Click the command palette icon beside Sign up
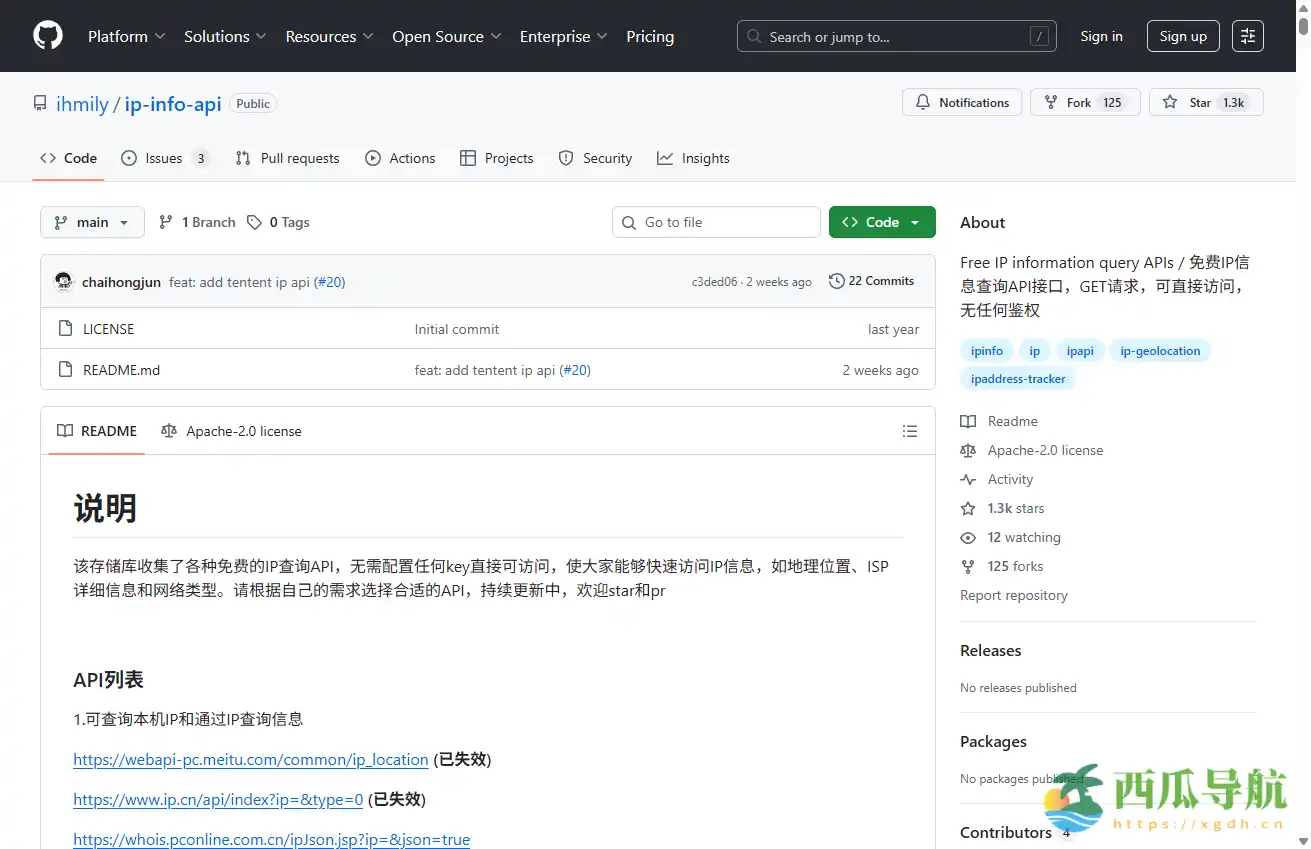Screen dimensions: 1311x849 click(1247, 36)
